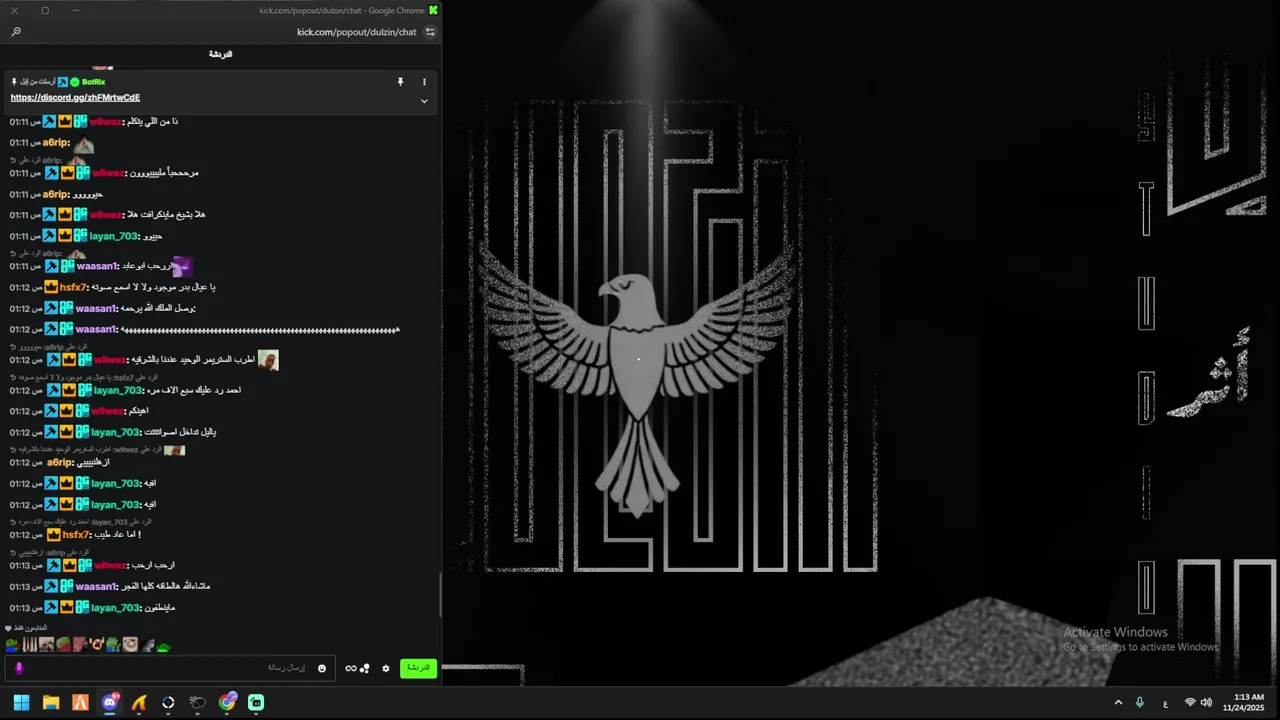Click the zoom magnifier icon in address bar
Viewport: 1280px width, 720px height.
[16, 32]
